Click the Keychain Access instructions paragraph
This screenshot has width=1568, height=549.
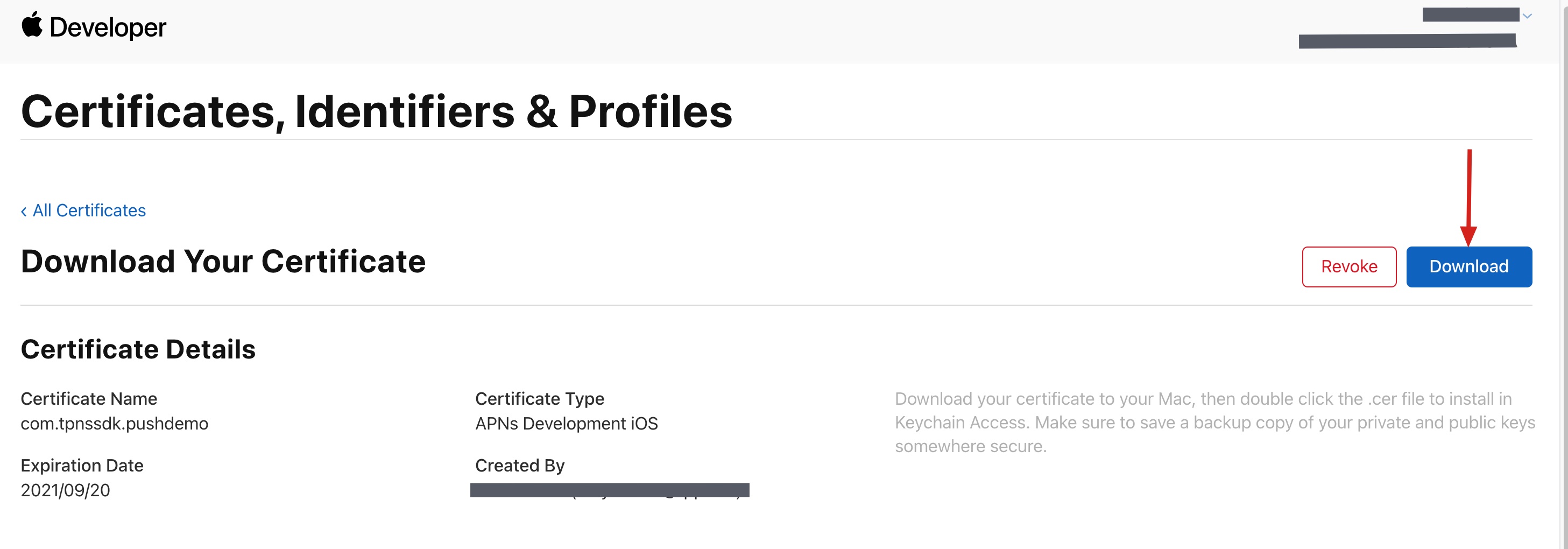click(1214, 423)
